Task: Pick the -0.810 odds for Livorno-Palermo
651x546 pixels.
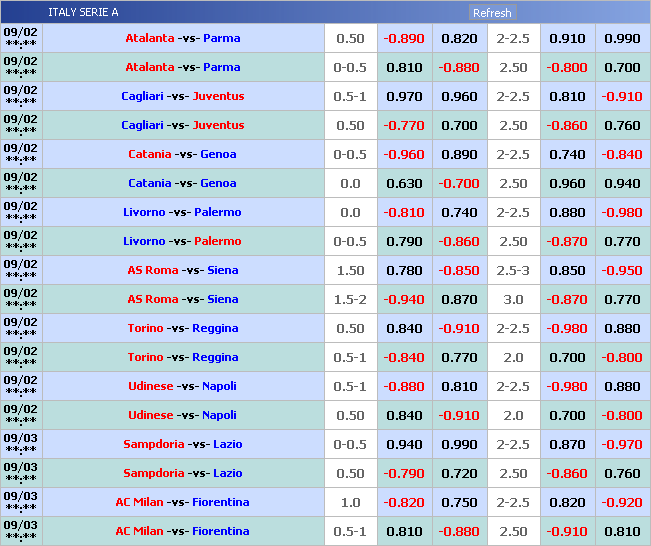Action: pyautogui.click(x=404, y=213)
